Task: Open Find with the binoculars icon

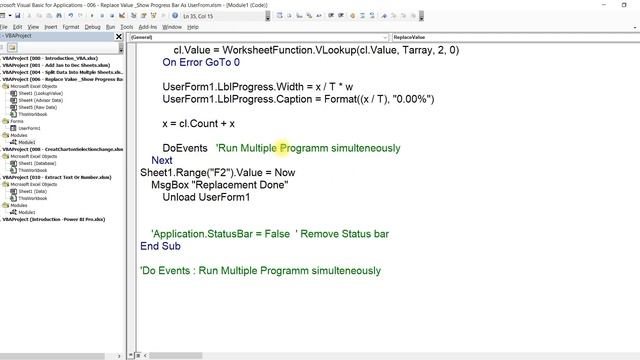Action: click(59, 16)
